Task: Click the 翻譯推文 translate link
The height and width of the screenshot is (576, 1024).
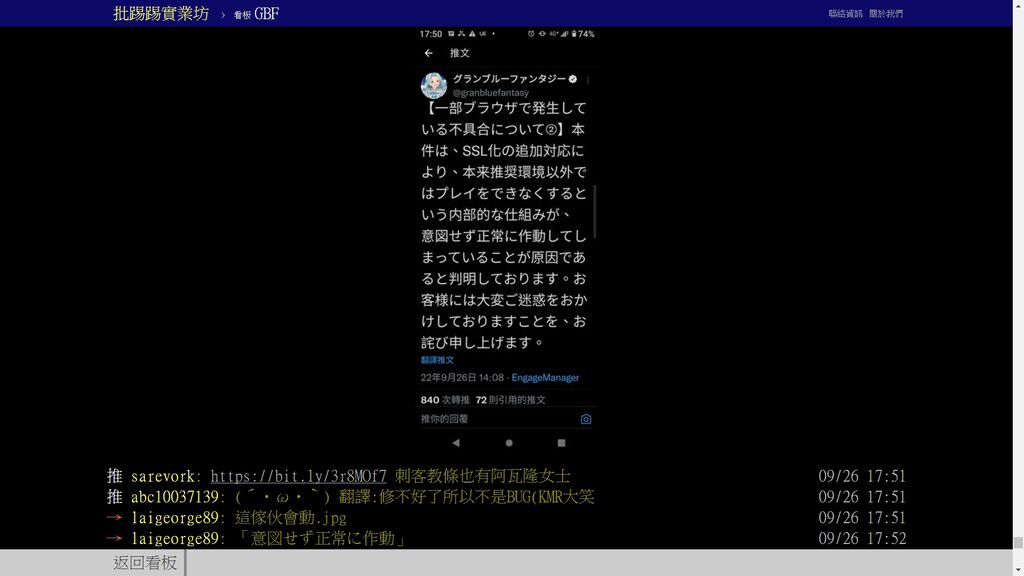Action: 437,360
